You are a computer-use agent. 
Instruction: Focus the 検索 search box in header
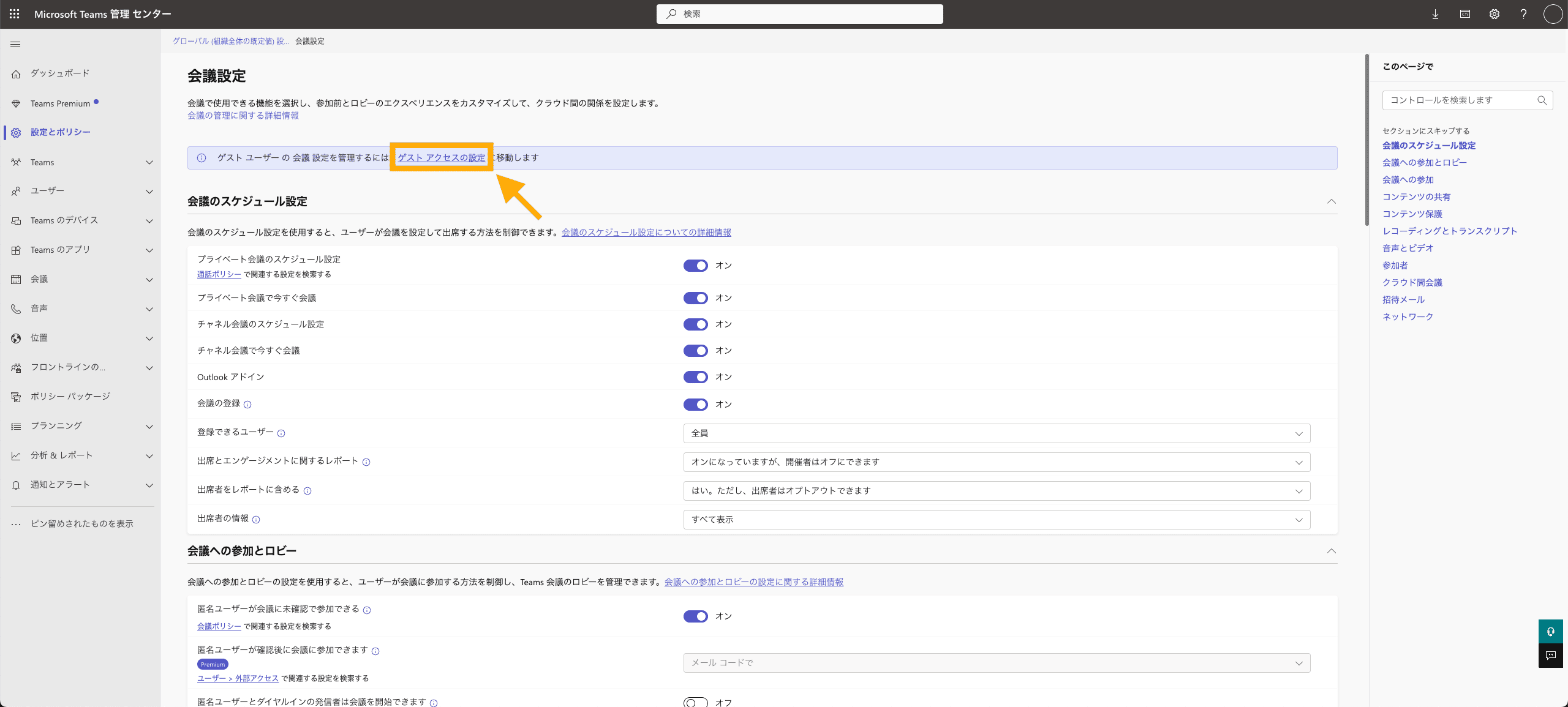click(x=799, y=14)
